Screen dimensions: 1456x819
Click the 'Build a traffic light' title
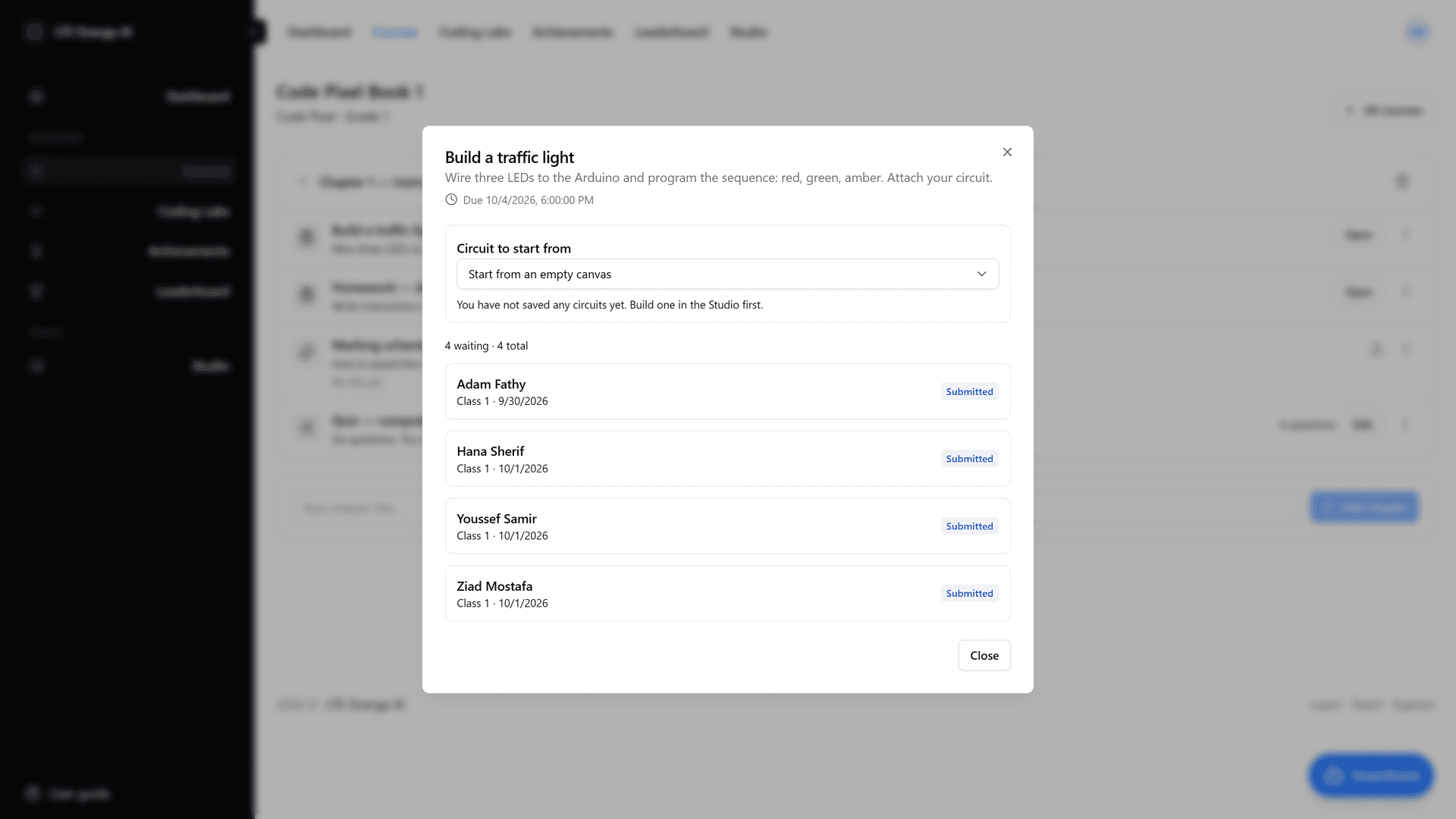[x=510, y=157]
